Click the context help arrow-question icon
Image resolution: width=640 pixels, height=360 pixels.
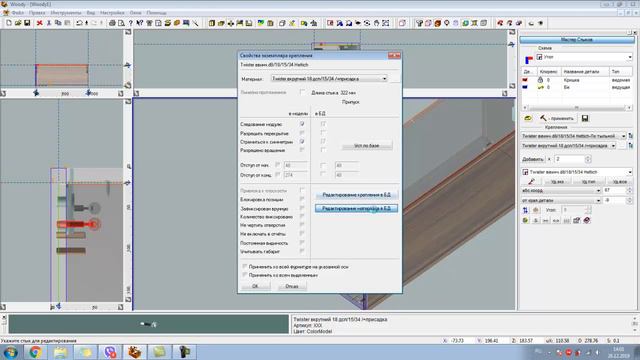[x=140, y=23]
